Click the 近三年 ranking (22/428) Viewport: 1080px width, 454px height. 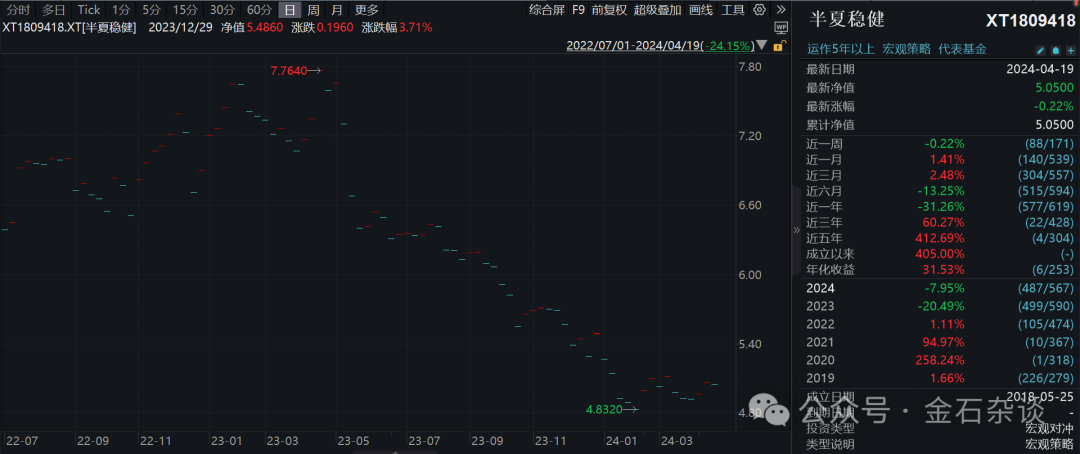tap(1048, 223)
